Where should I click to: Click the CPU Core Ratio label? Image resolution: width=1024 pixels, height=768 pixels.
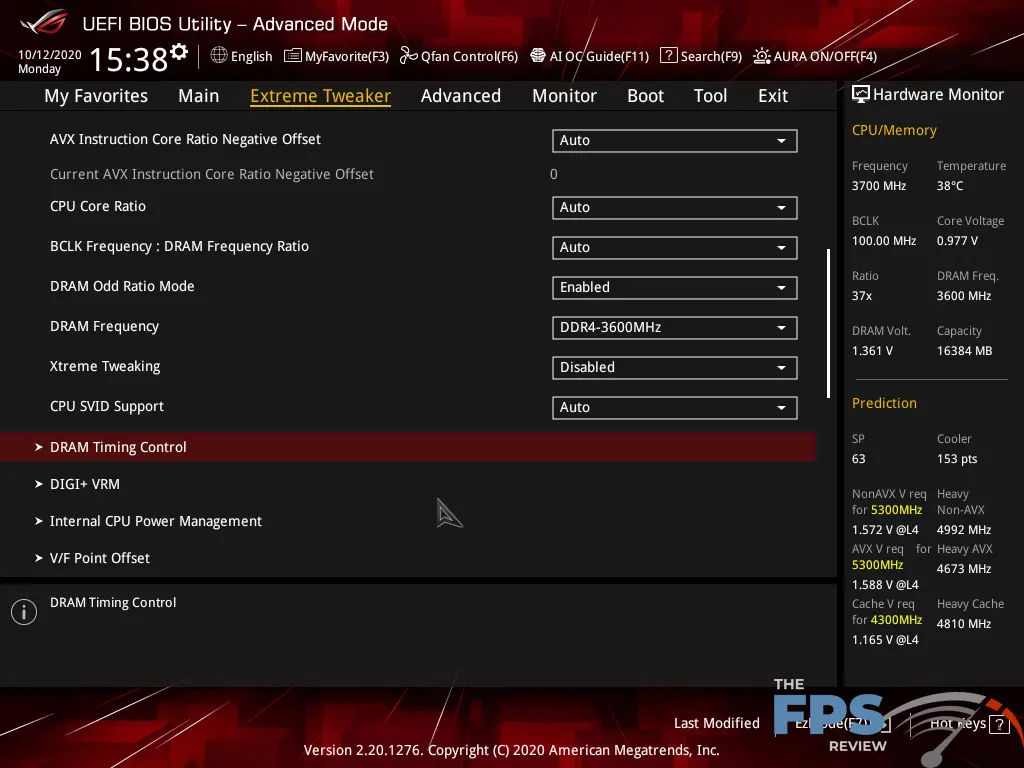pos(98,206)
